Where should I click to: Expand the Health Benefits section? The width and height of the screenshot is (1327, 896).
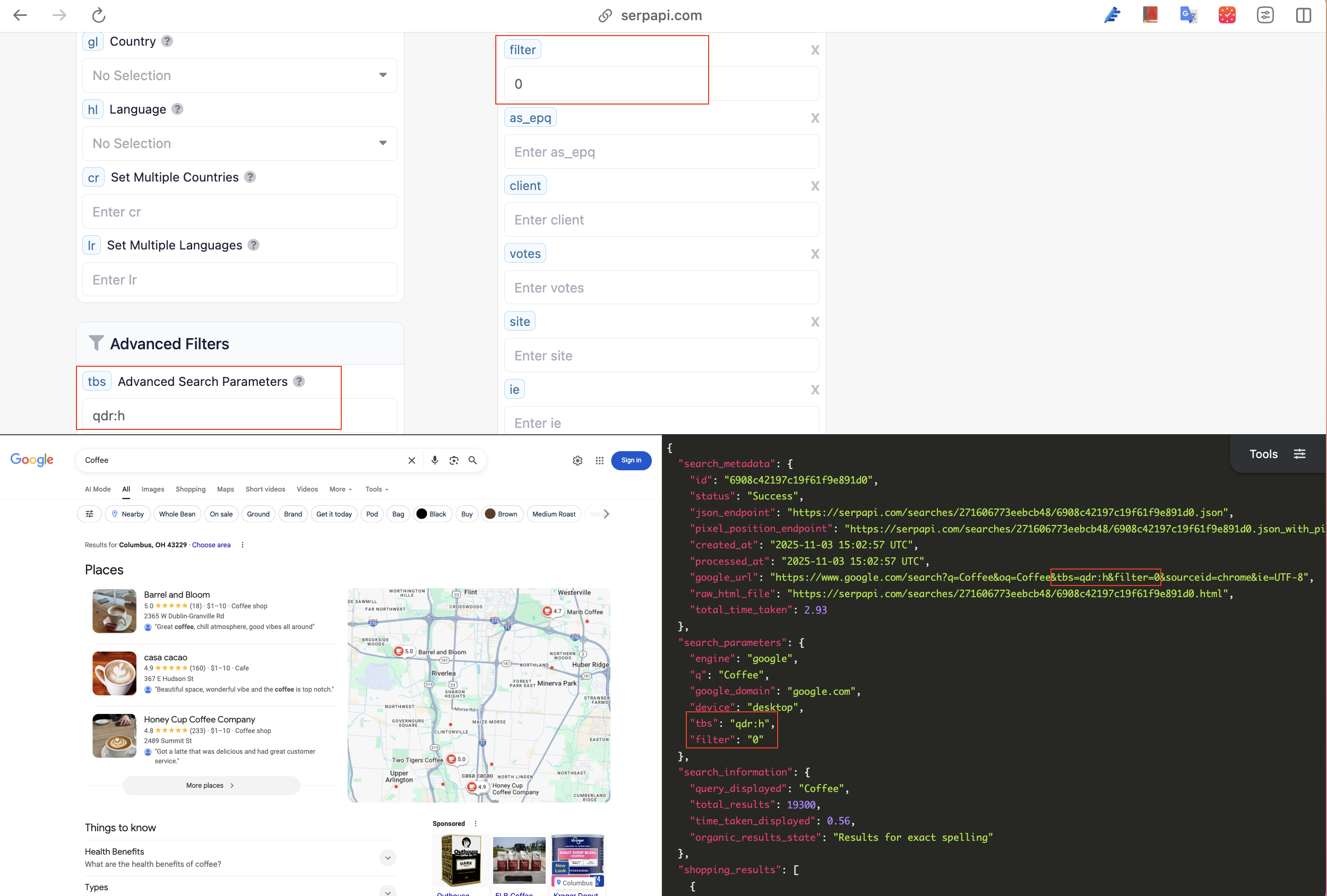tap(387, 857)
